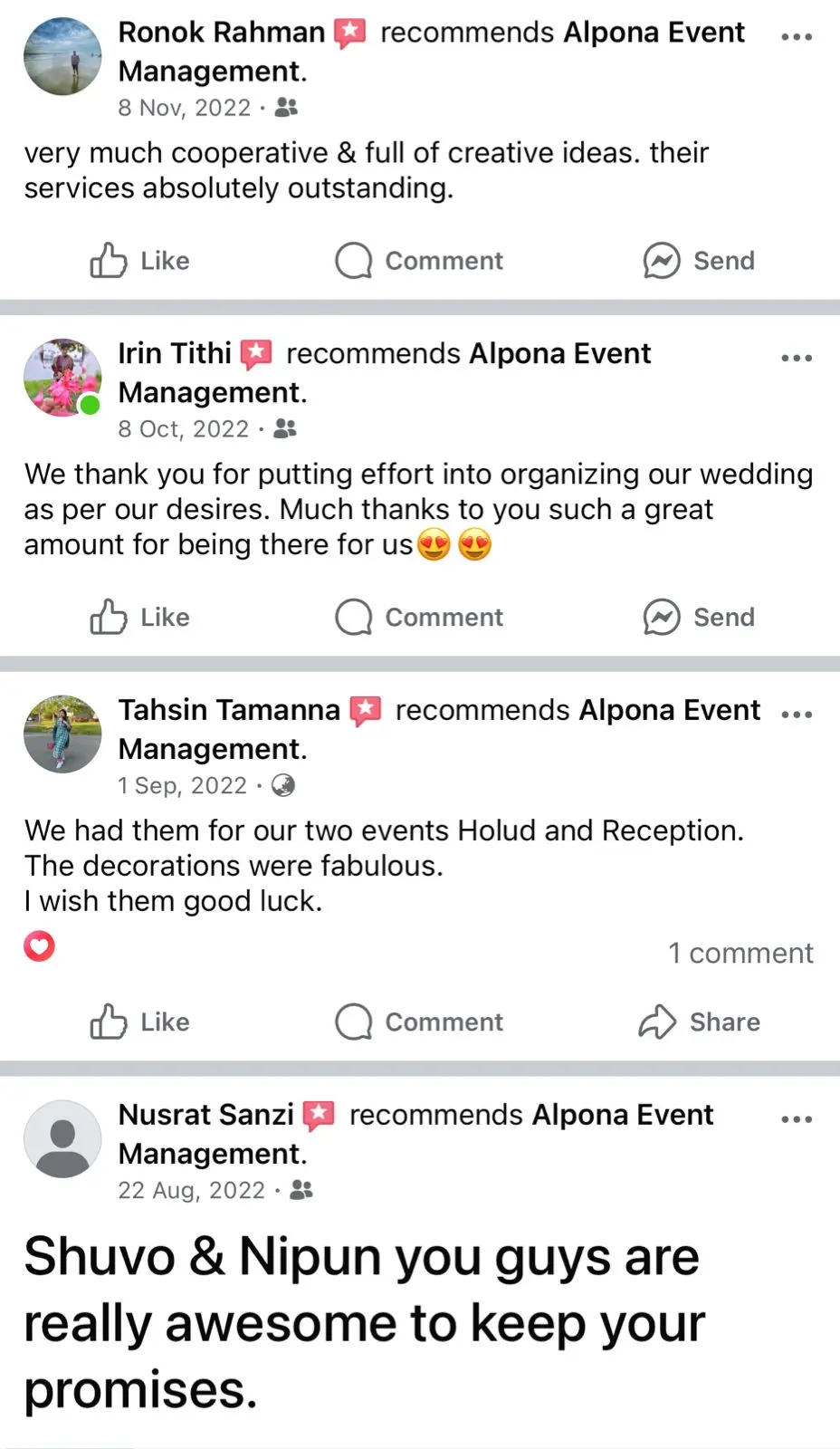View Irin Tithi's profile picture
840x1449 pixels.
pyautogui.click(x=62, y=378)
